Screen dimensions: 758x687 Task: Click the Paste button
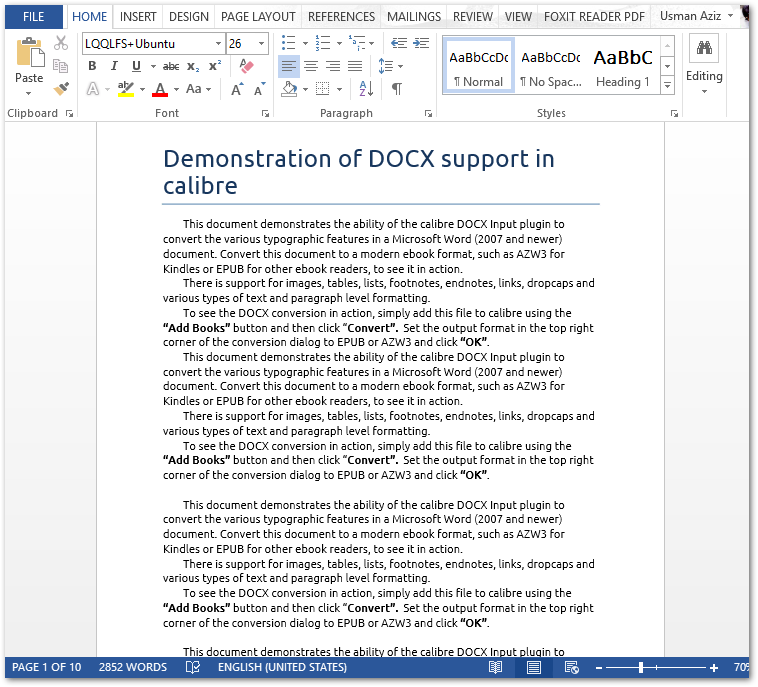click(29, 66)
